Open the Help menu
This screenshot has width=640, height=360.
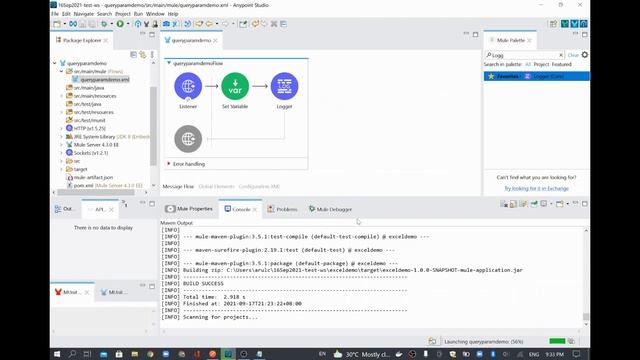click(x=173, y=14)
